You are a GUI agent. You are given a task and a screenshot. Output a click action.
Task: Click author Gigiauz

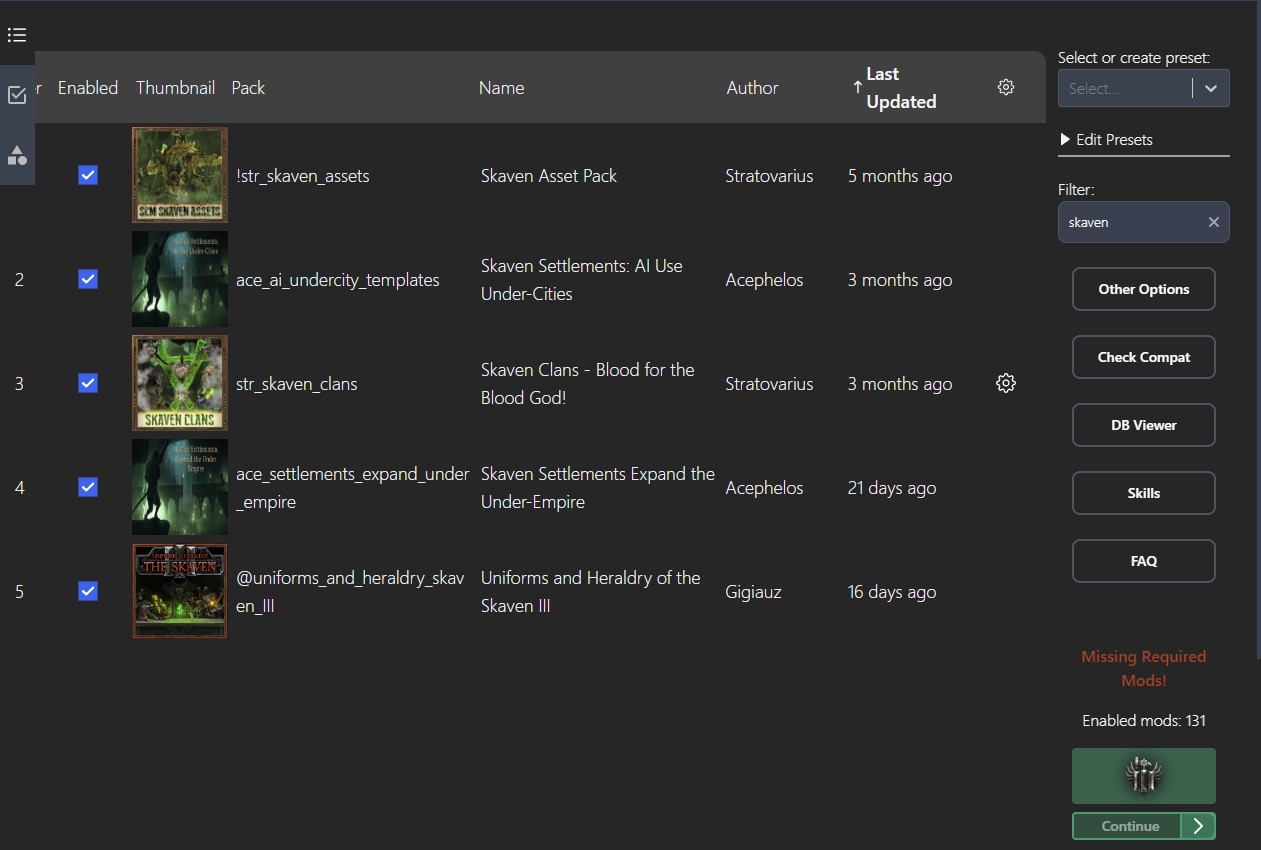coord(753,592)
